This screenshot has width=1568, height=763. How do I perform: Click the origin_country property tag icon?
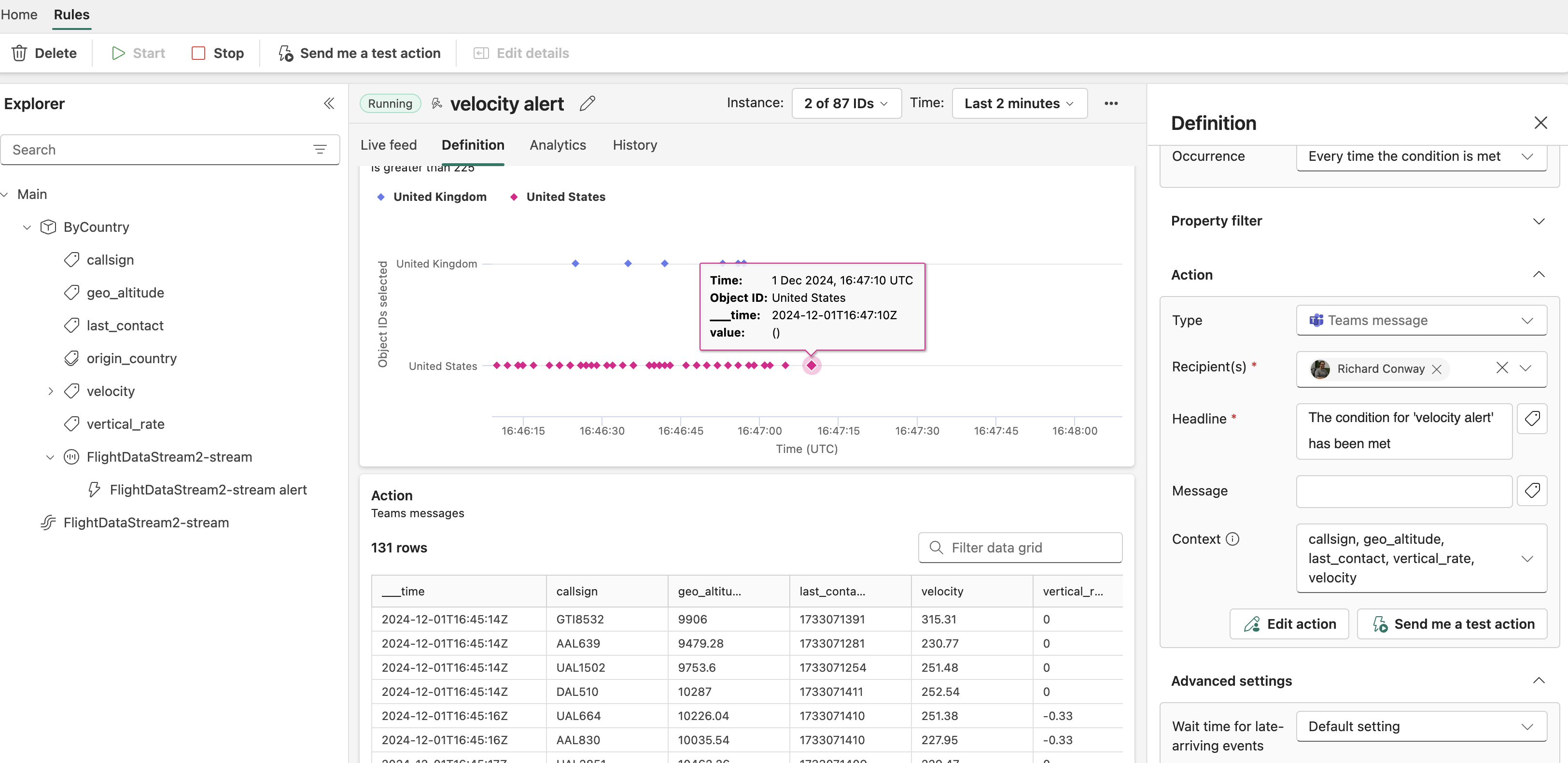72,359
